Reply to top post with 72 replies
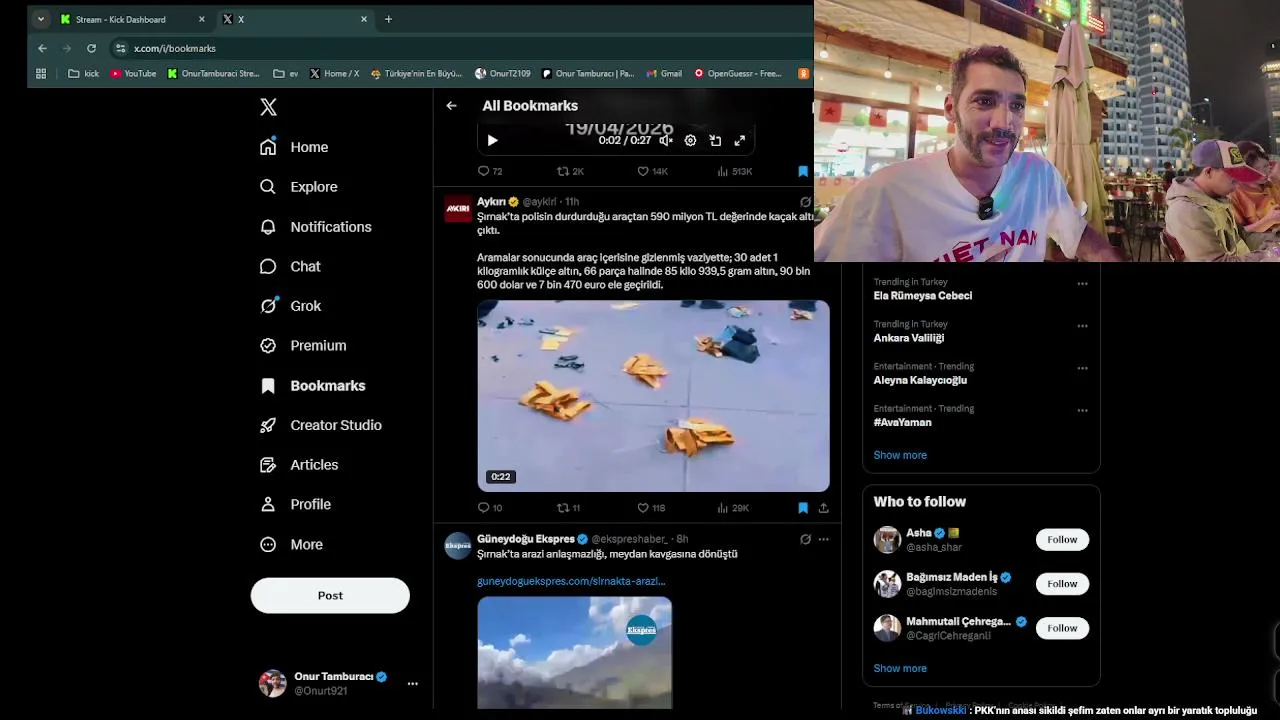This screenshot has width=1280, height=720. (x=490, y=172)
